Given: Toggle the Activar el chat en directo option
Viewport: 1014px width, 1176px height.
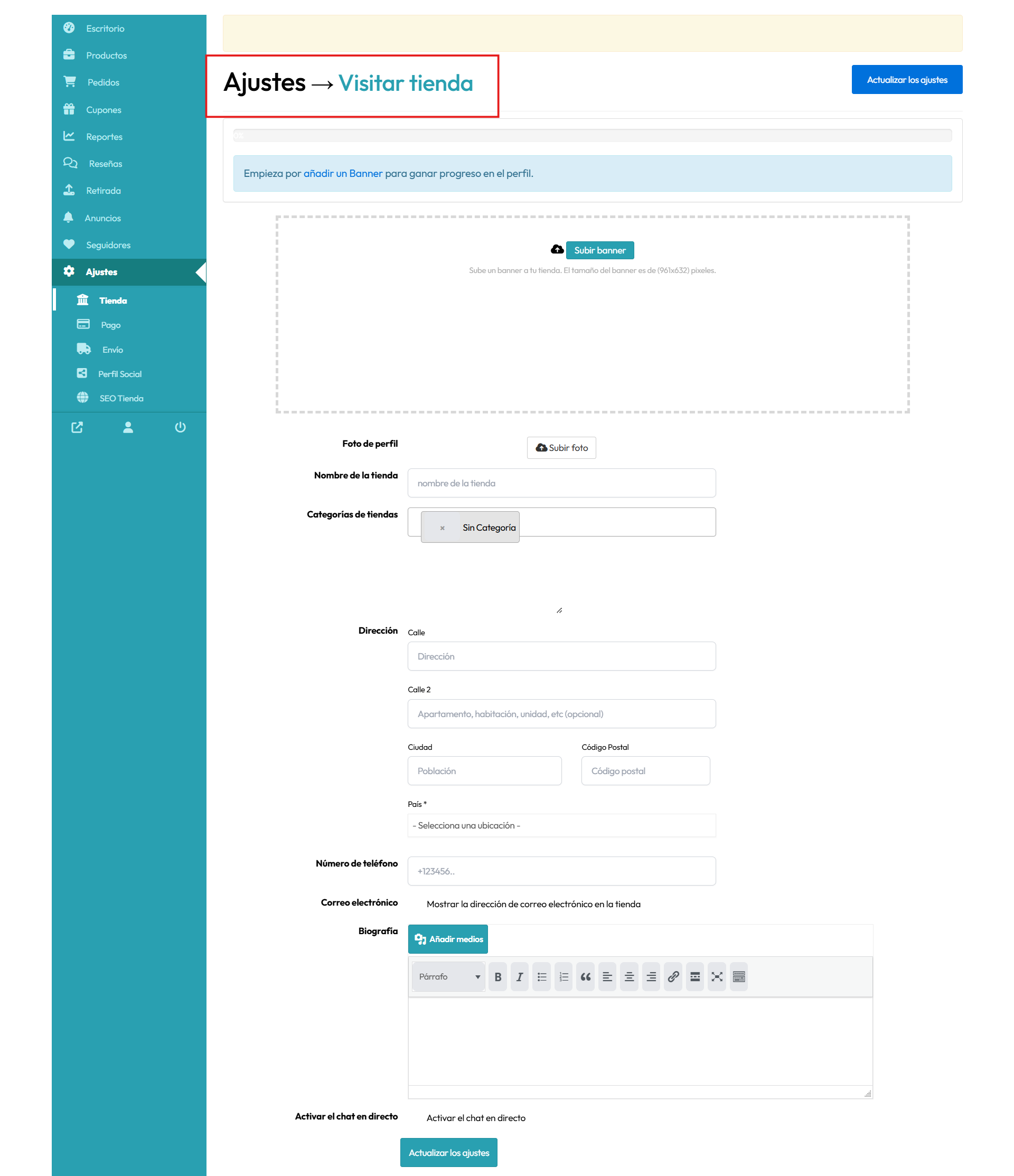Looking at the screenshot, I should (476, 1117).
